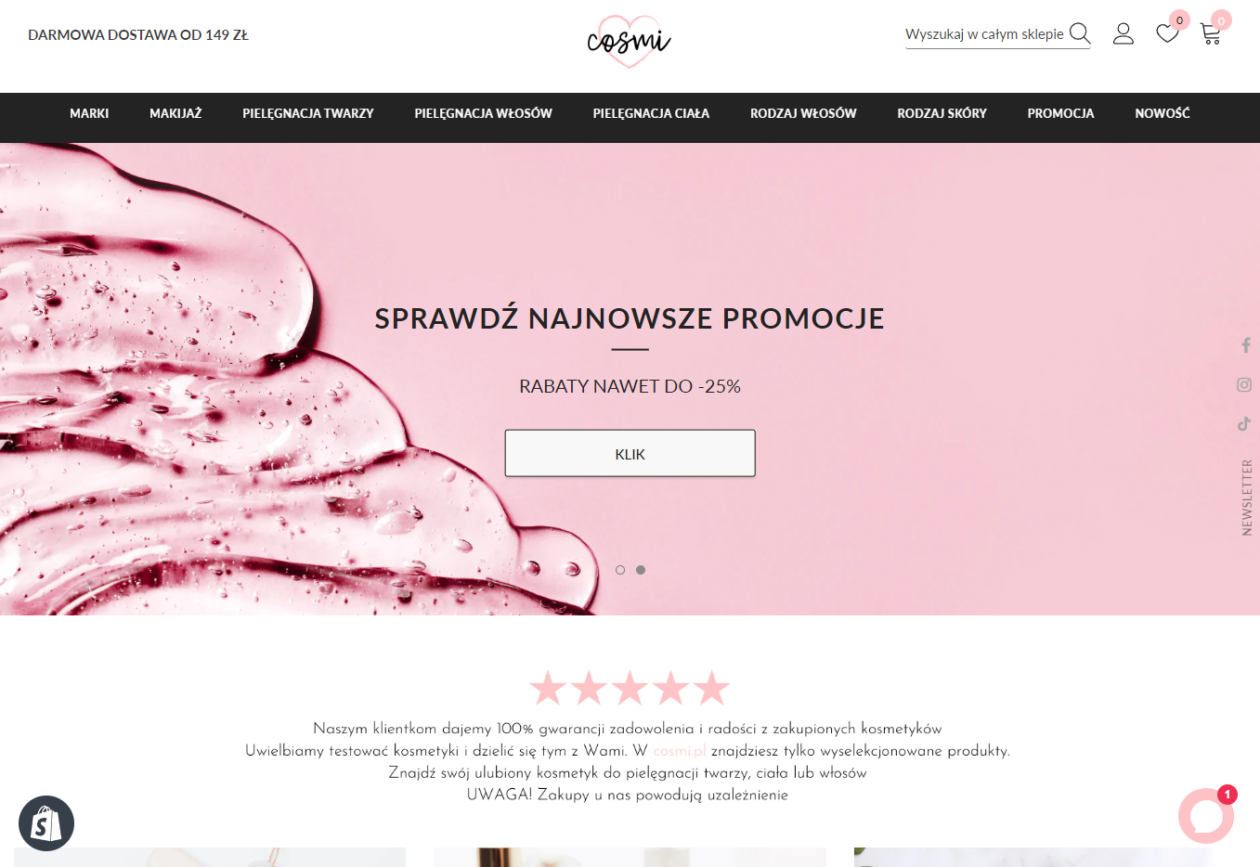Expand the PIELĘGNACJA TWARZY menu

click(308, 114)
